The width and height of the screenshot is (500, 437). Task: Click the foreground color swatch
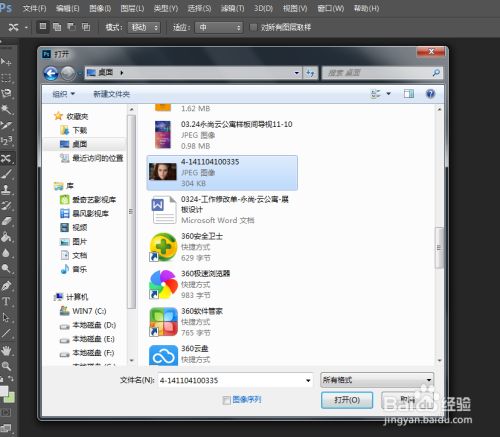coord(4,391)
